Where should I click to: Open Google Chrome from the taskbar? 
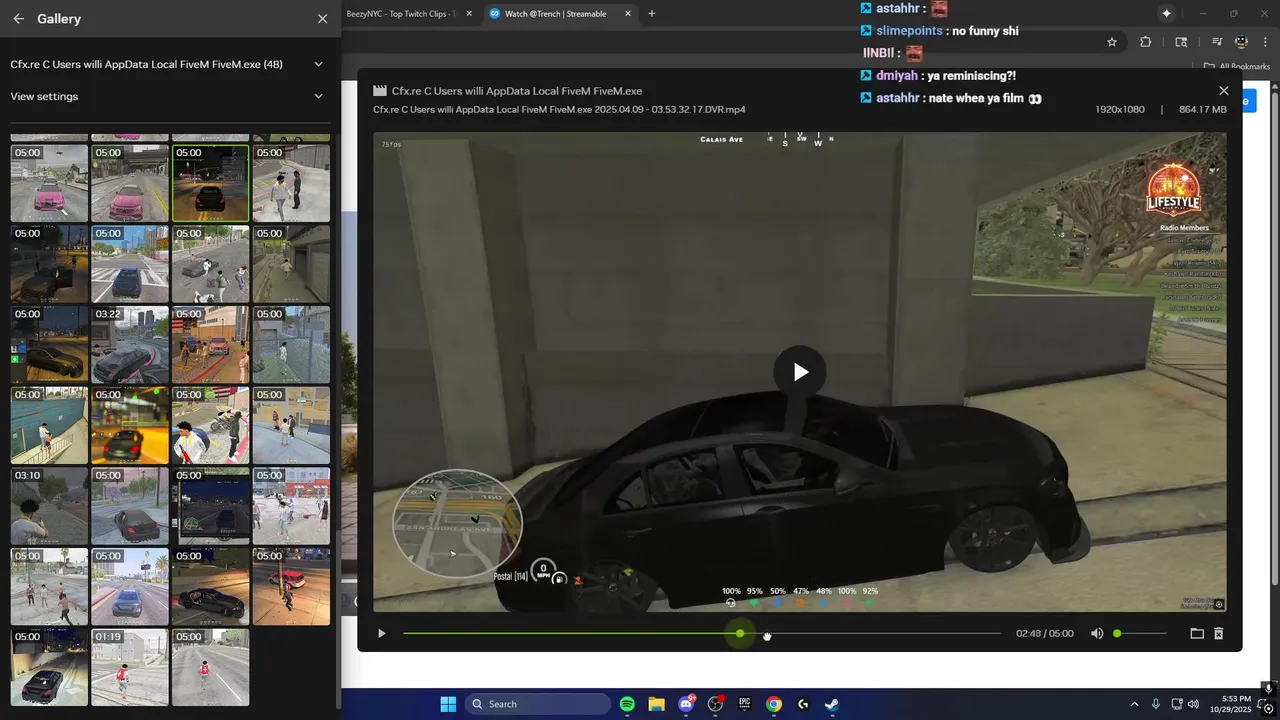pos(774,704)
